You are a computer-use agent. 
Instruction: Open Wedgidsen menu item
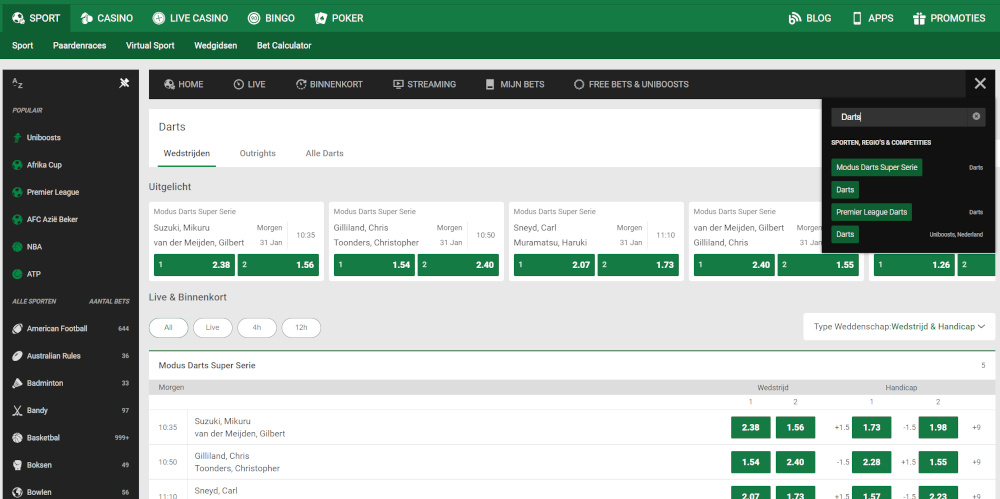point(216,45)
